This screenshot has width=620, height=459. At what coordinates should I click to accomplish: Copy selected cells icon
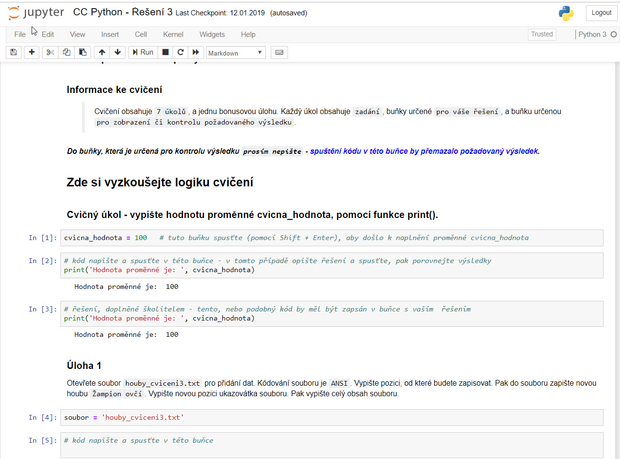(67, 52)
